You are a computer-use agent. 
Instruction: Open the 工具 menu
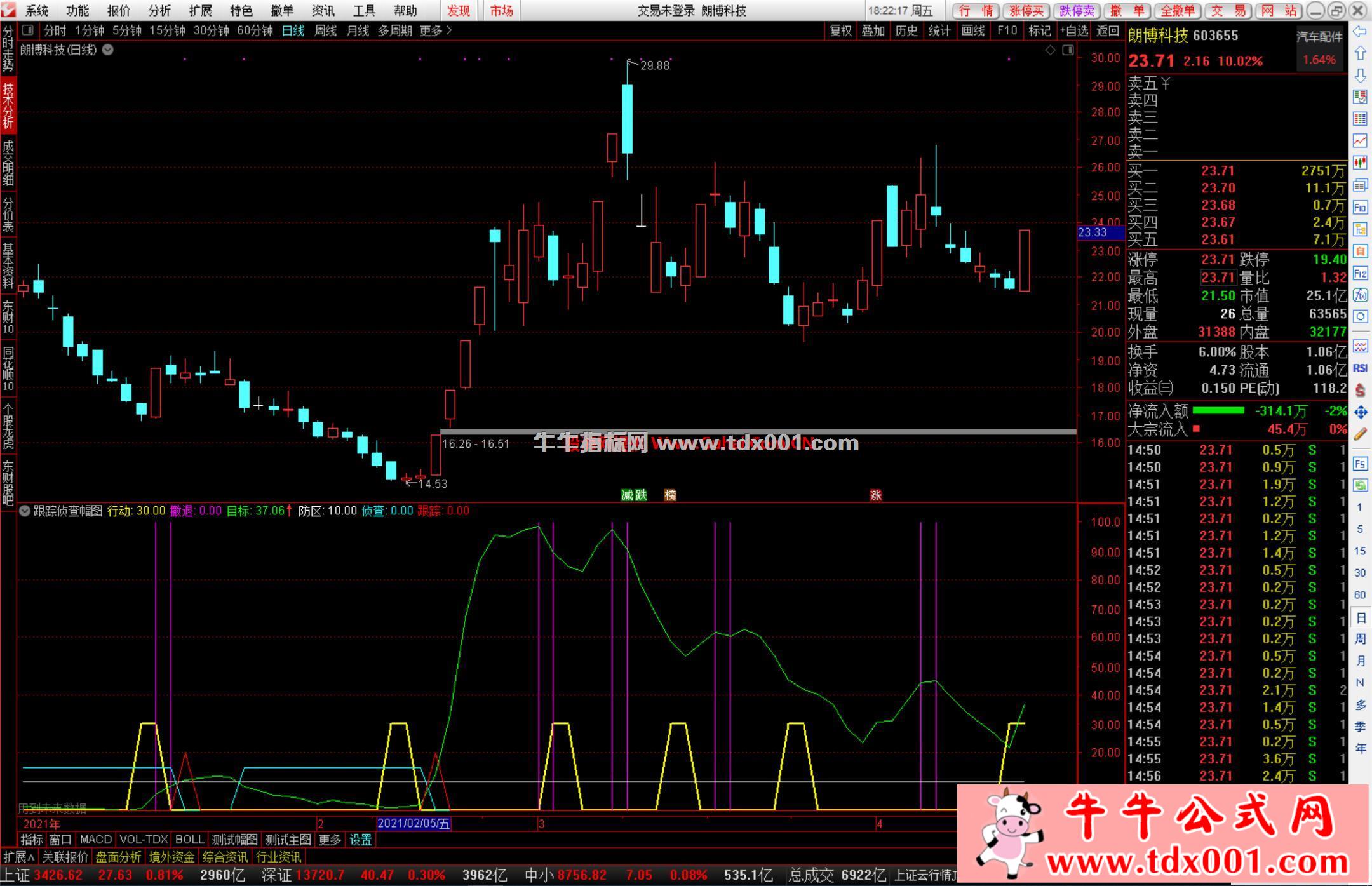(x=364, y=11)
